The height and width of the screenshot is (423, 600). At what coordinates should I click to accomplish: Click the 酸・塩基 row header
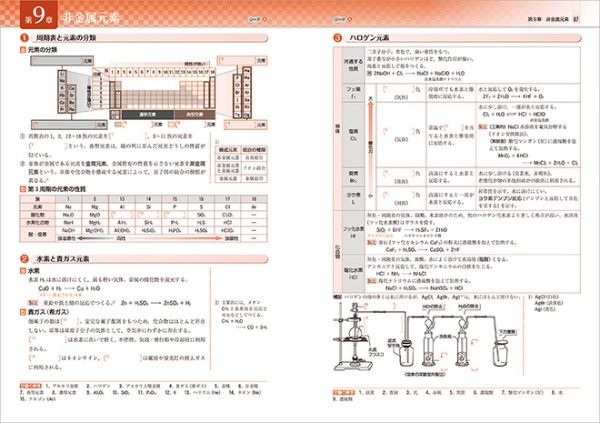pos(38,234)
